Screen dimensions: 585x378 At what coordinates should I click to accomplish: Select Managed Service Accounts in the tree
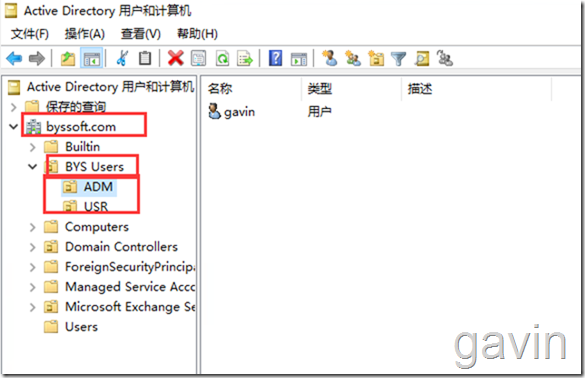tap(130, 287)
